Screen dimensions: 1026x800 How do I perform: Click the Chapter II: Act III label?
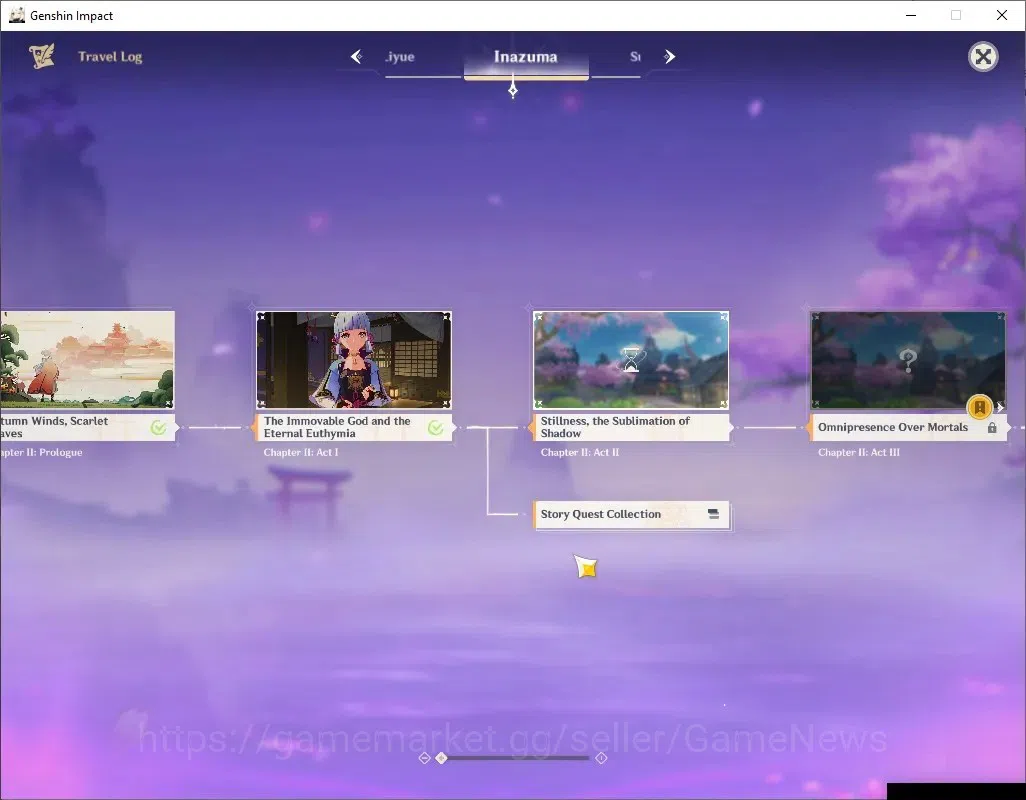coord(858,452)
